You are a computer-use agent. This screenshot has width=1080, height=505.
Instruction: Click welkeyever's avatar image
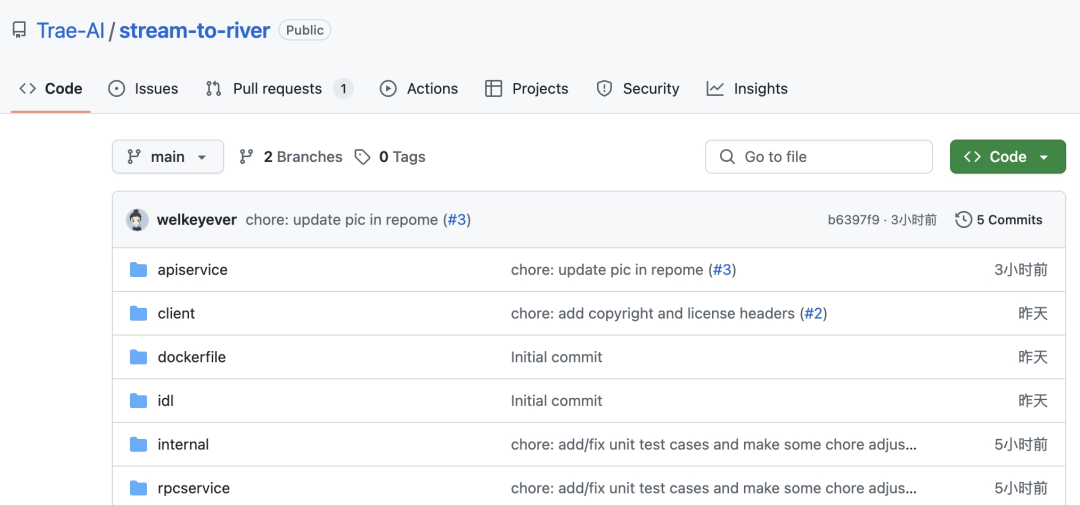(x=137, y=220)
